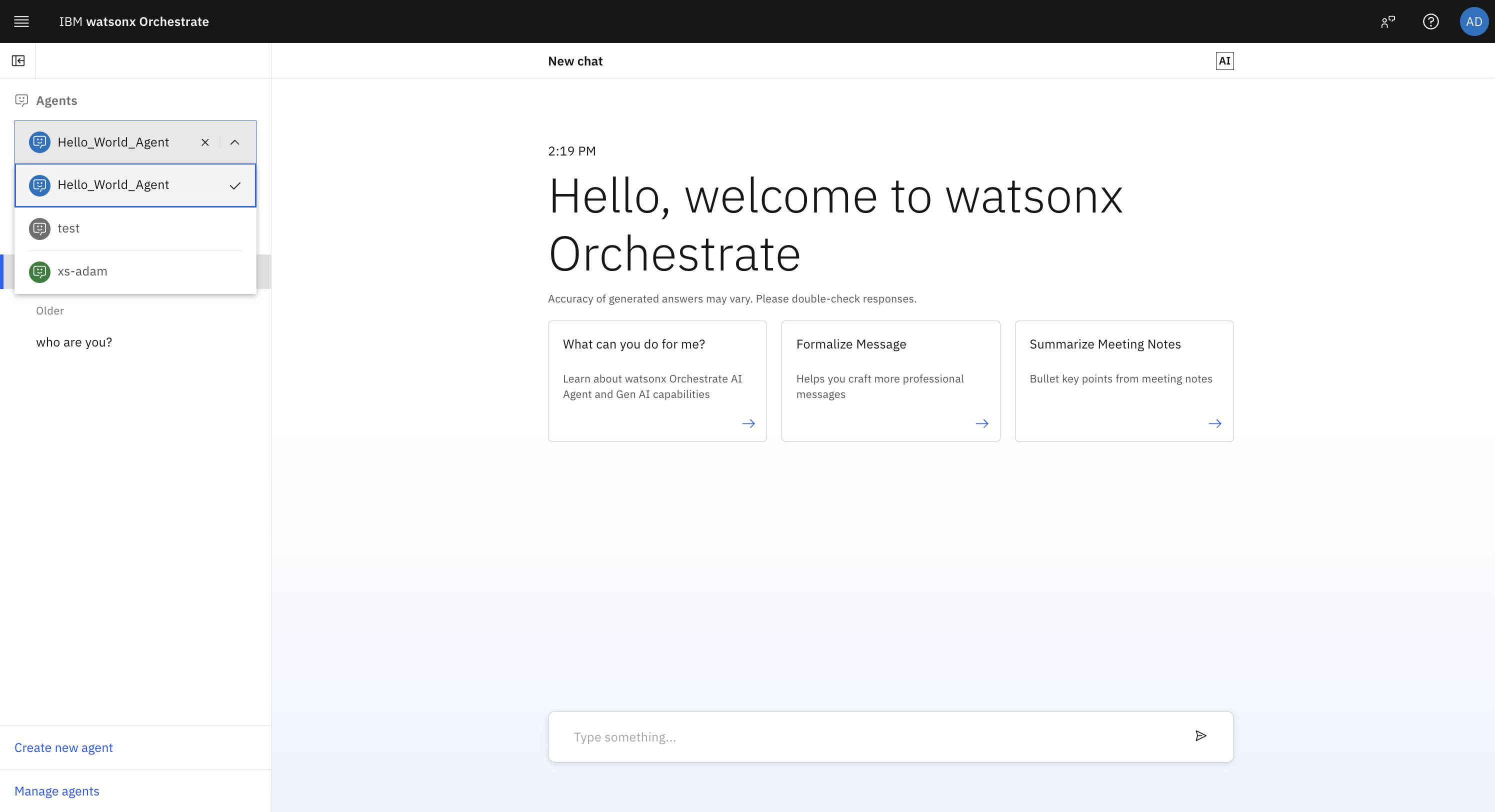Click Create new agent link
Screen dimensions: 1495x812
64,747
